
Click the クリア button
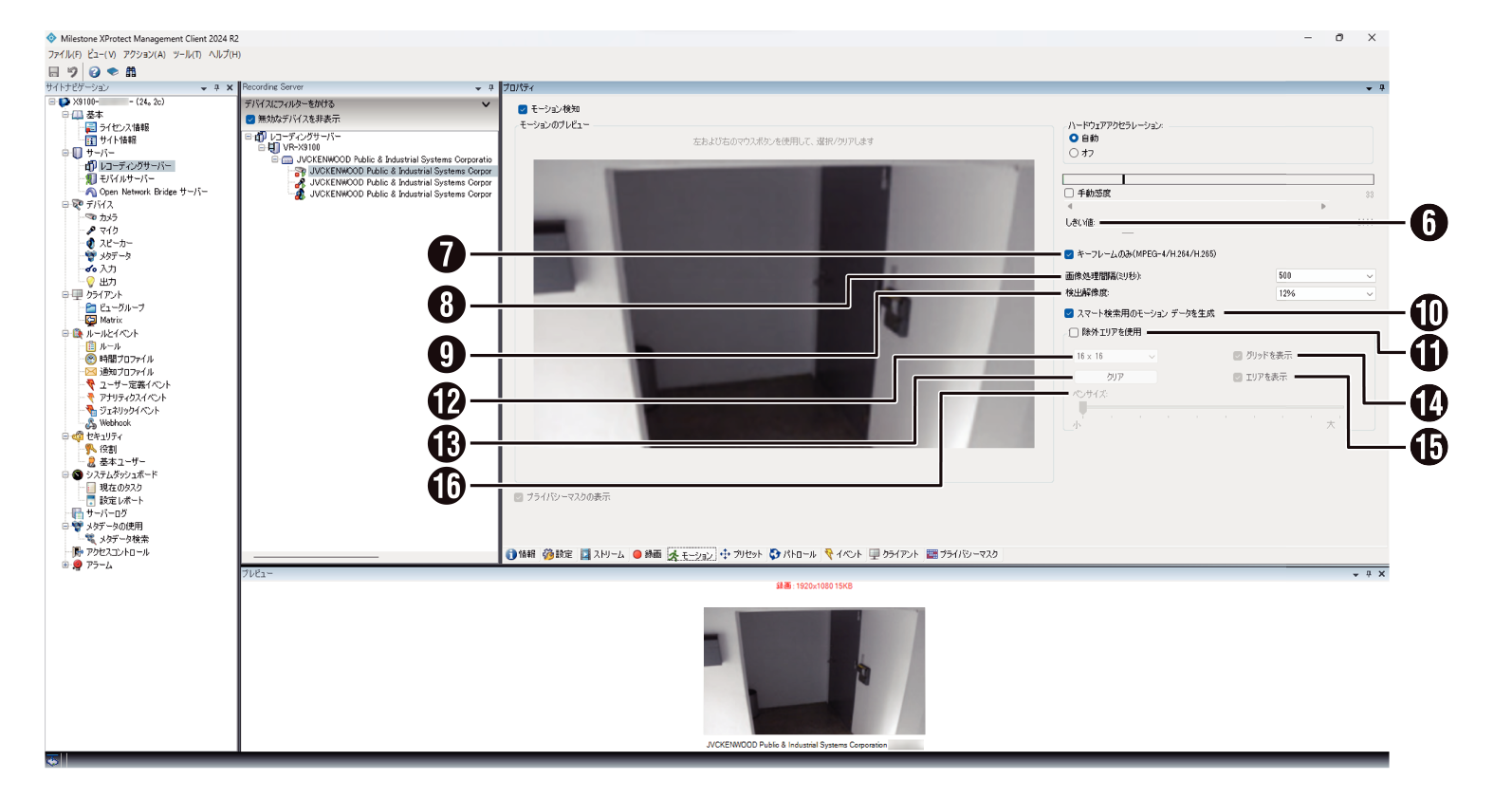coord(1115,378)
